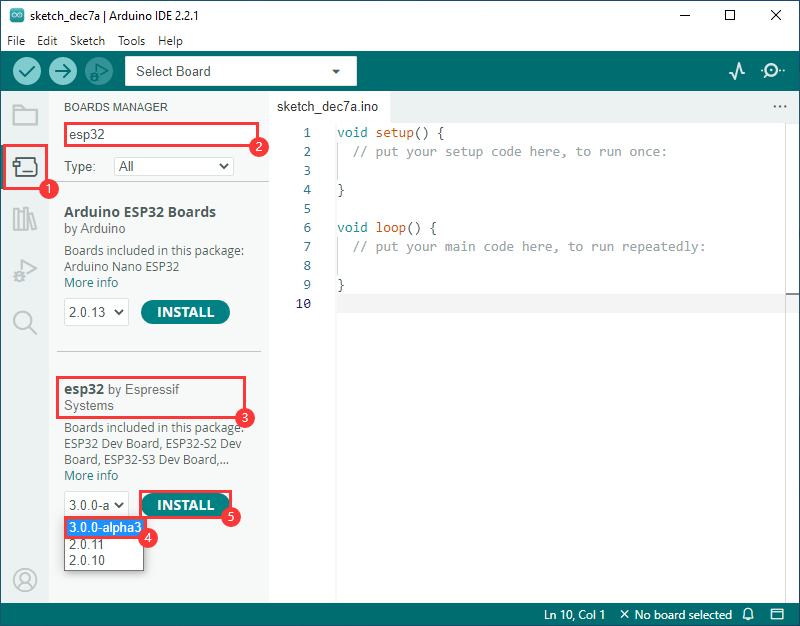Click the BOARDS MANAGER panel heading

click(116, 107)
